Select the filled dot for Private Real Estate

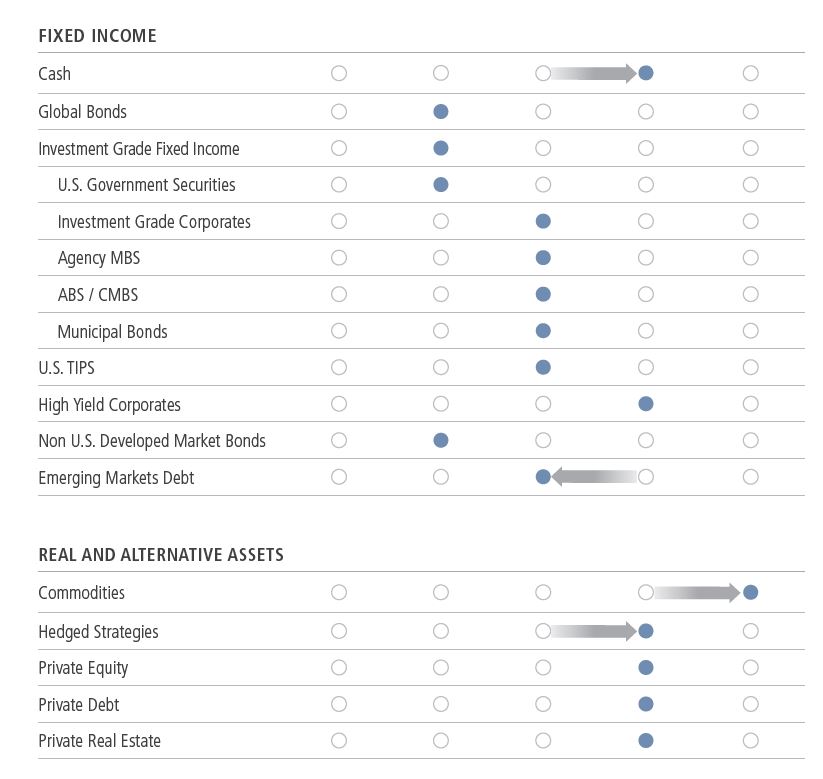pos(646,741)
